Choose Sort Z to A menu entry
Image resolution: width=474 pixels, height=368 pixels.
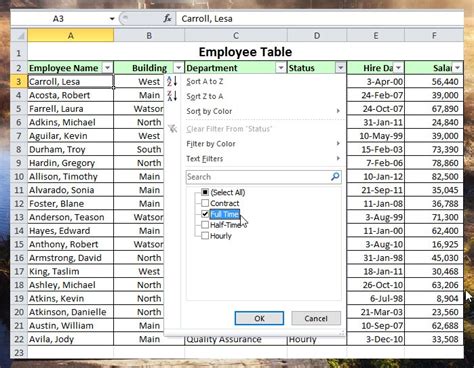point(255,96)
